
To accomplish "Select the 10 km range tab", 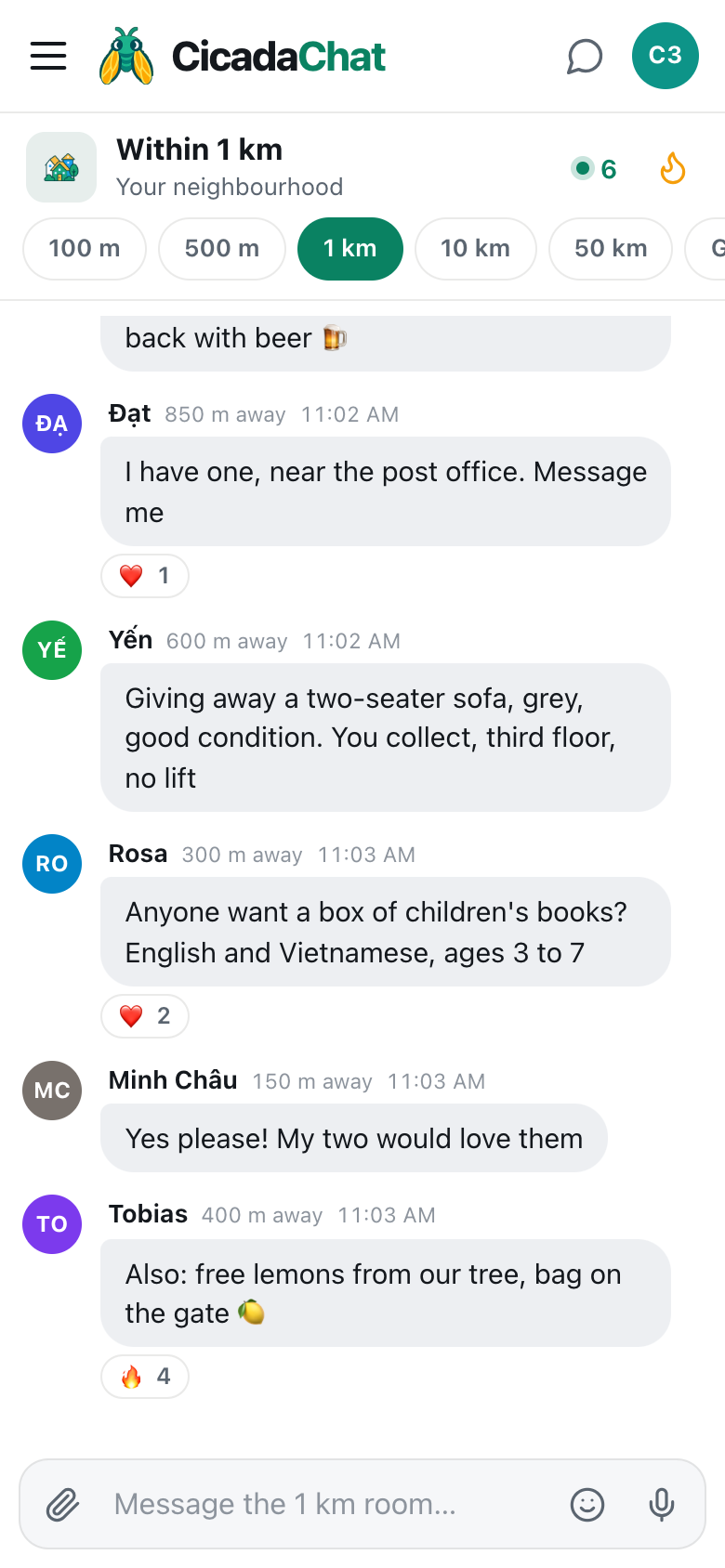I will [476, 249].
